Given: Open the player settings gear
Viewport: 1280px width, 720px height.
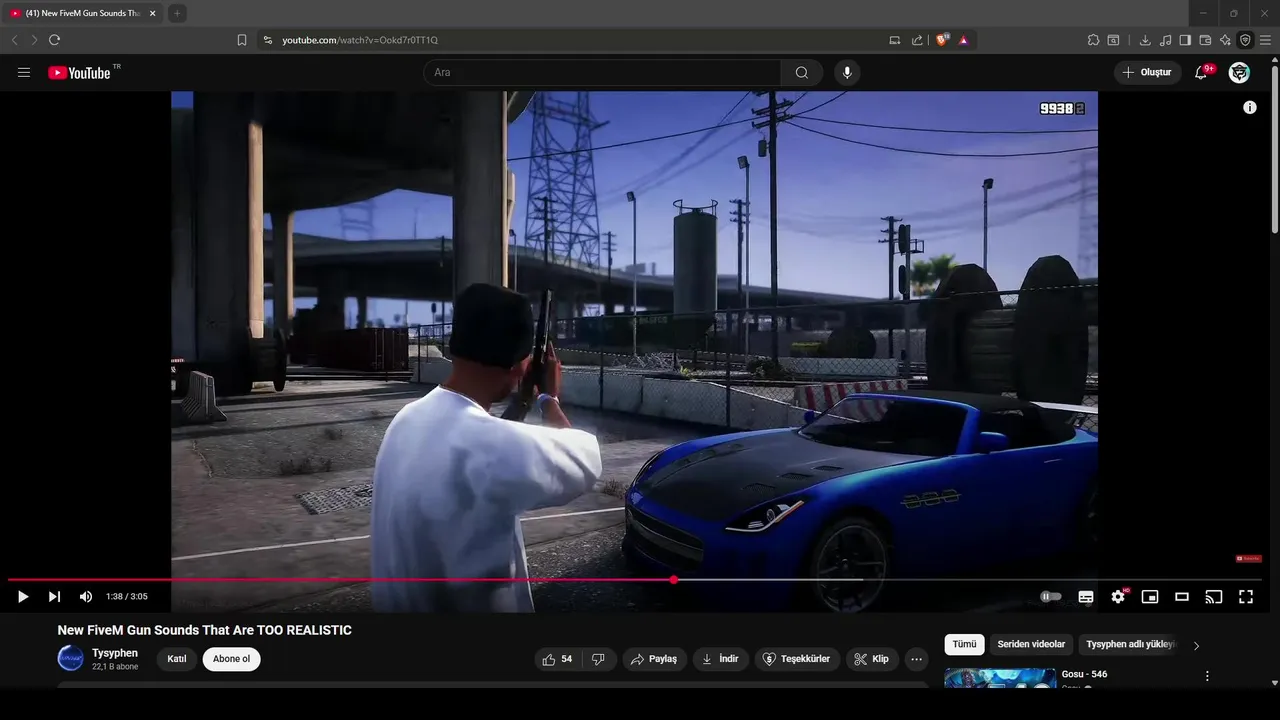Looking at the screenshot, I should pyautogui.click(x=1118, y=597).
